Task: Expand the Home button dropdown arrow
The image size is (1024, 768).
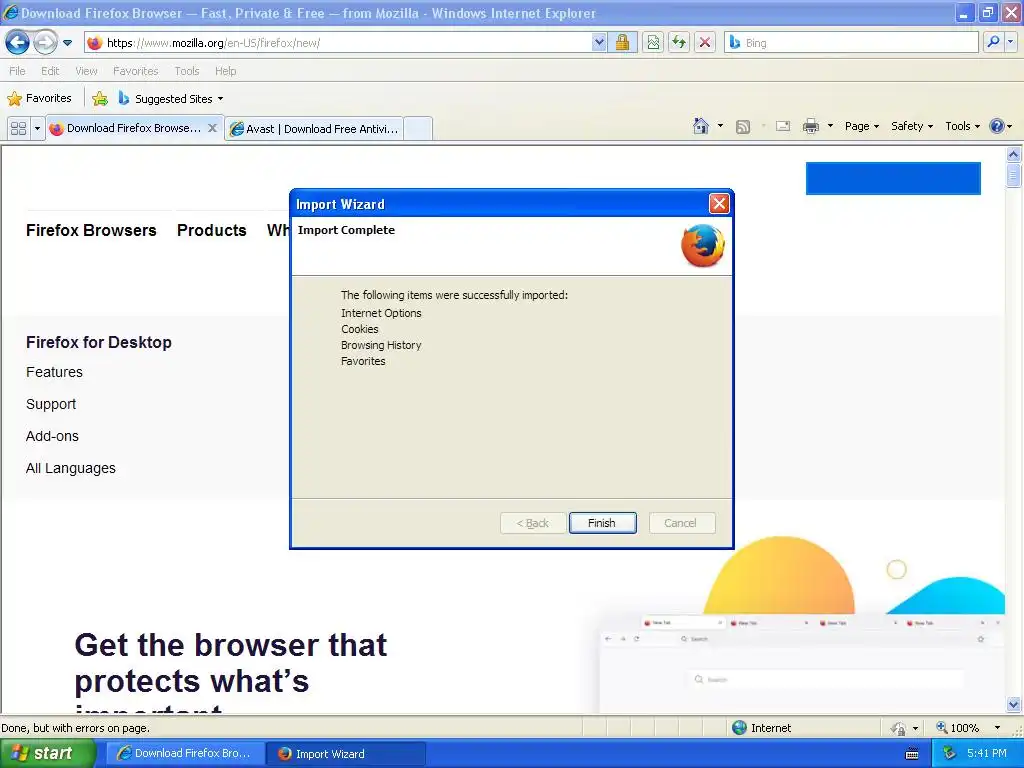Action: (x=720, y=126)
